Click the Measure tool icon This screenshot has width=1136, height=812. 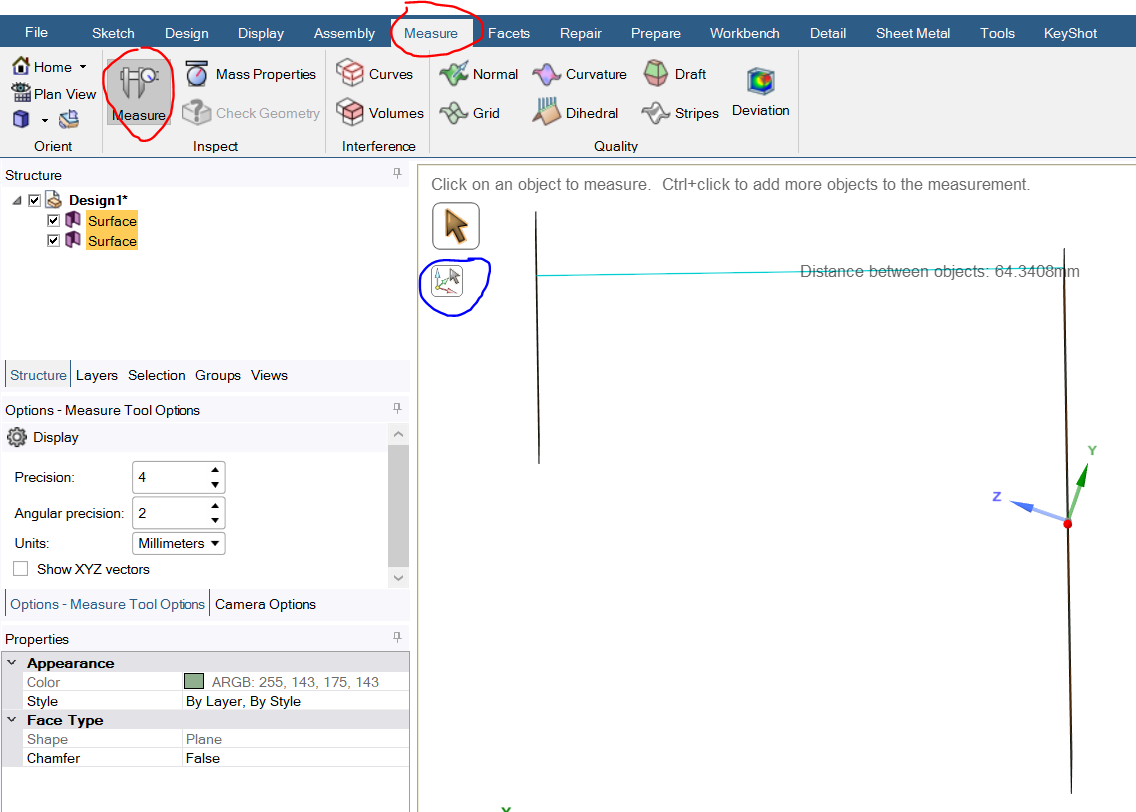pyautogui.click(x=139, y=85)
